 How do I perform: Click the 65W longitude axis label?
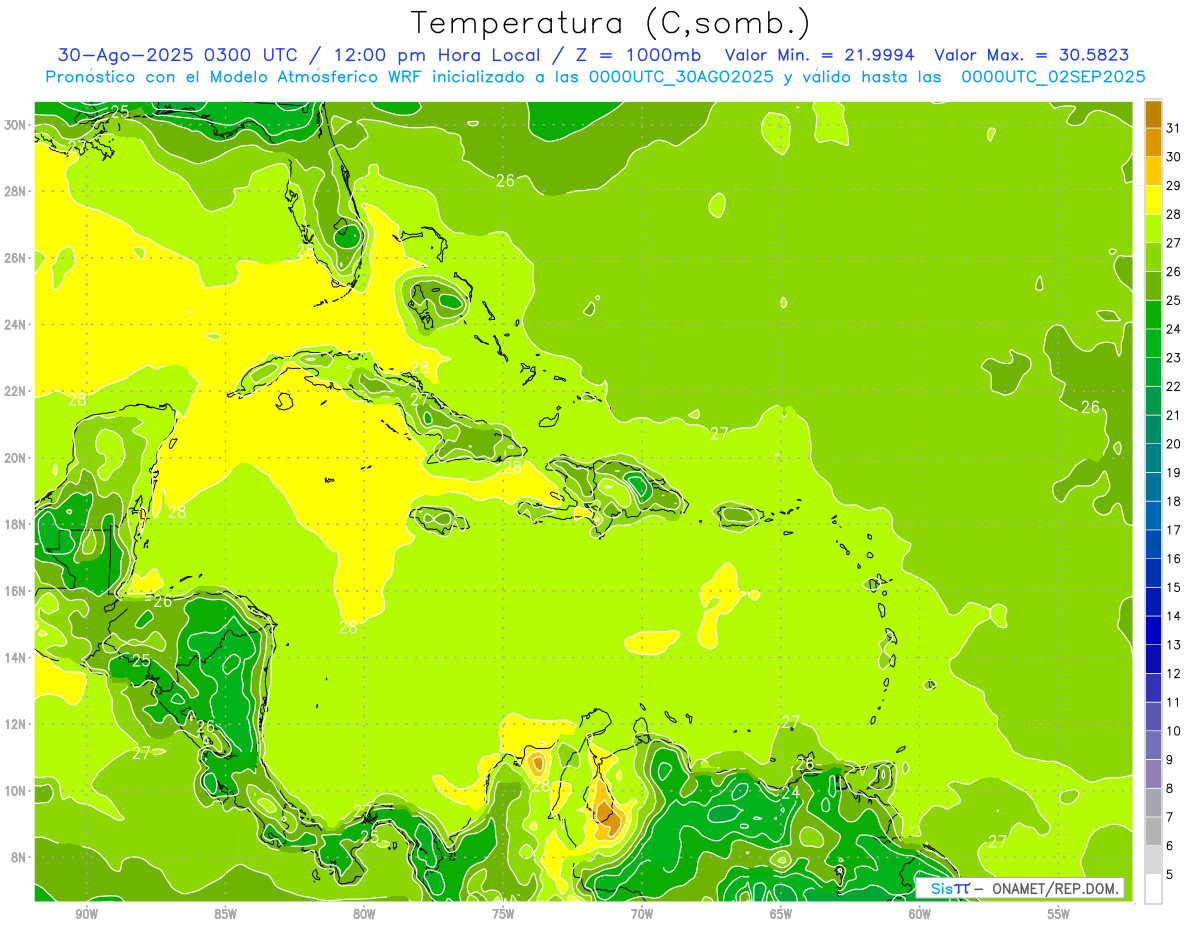781,914
